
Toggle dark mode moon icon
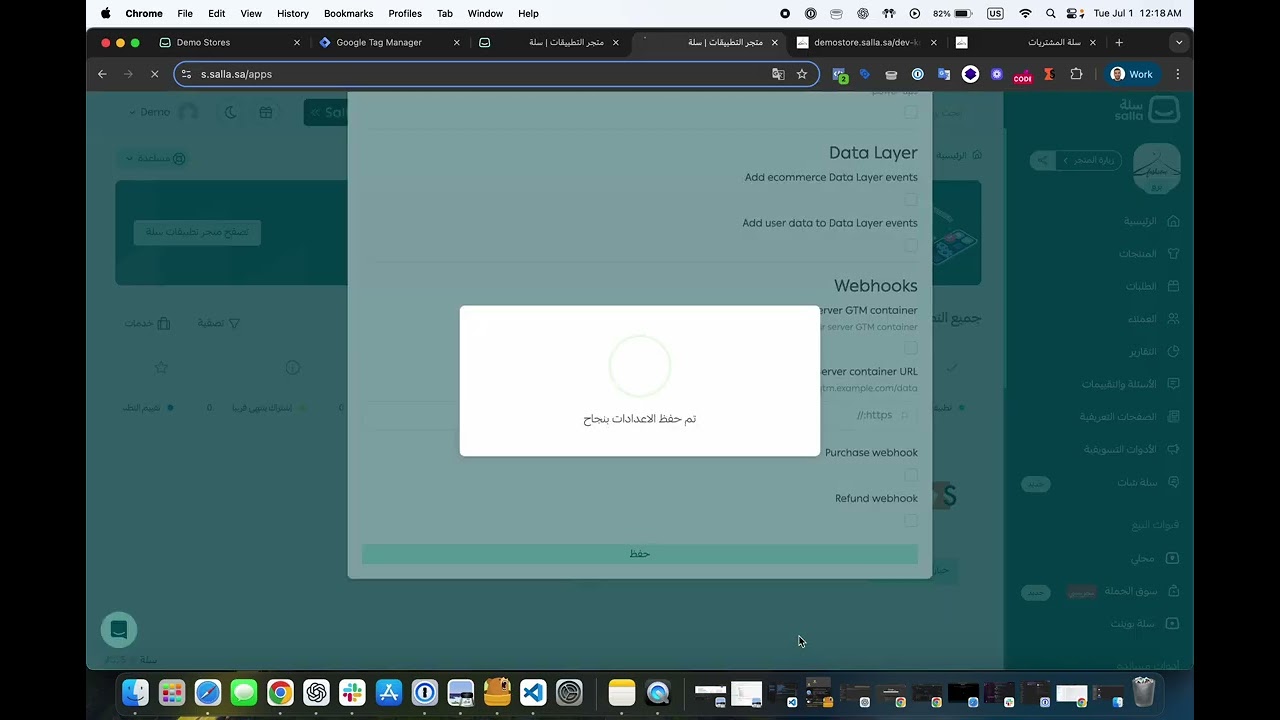(x=231, y=112)
